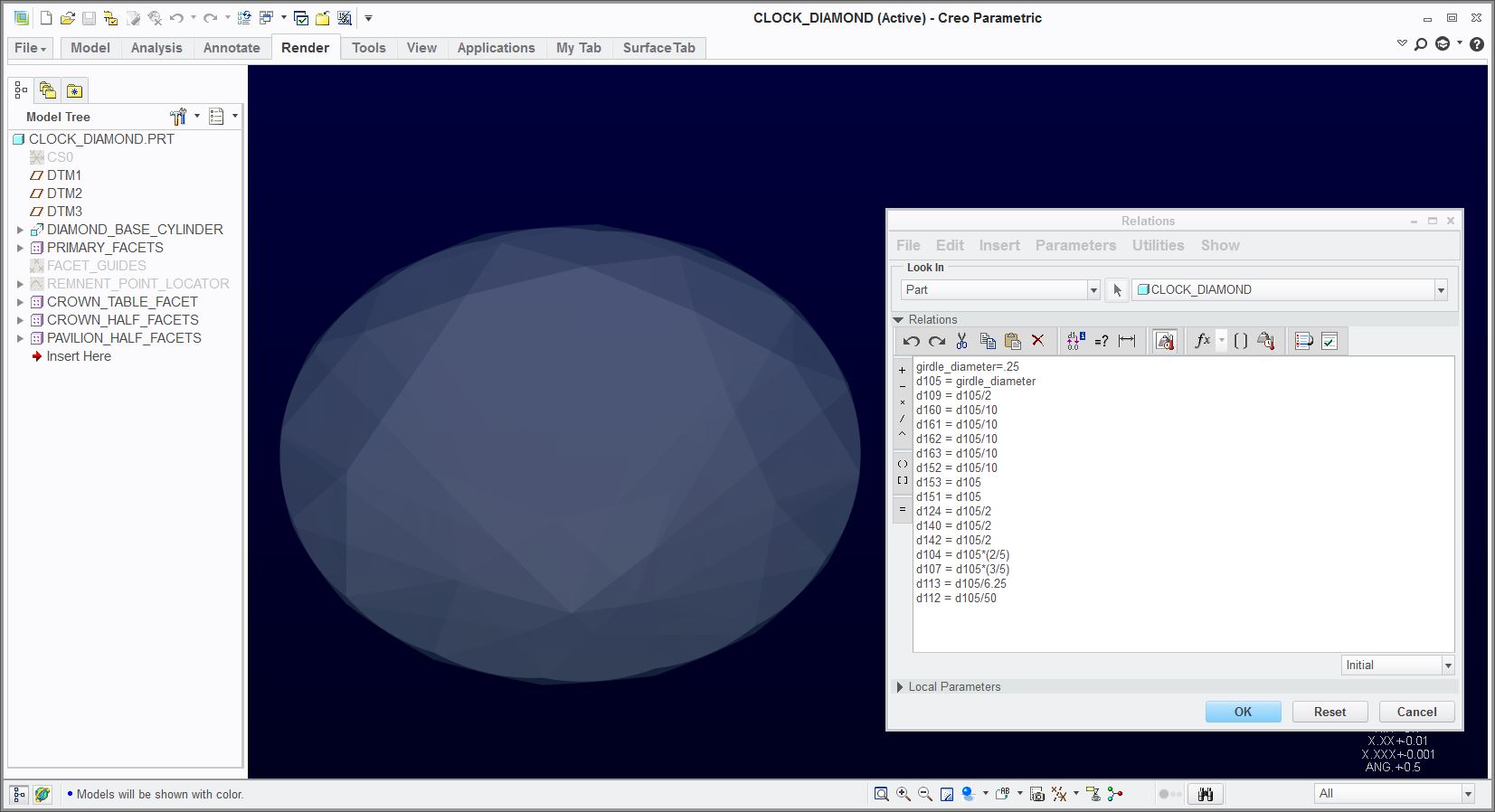This screenshot has width=1495, height=812.
Task: Open Parameters menu in Relations dialog
Action: pos(1075,245)
